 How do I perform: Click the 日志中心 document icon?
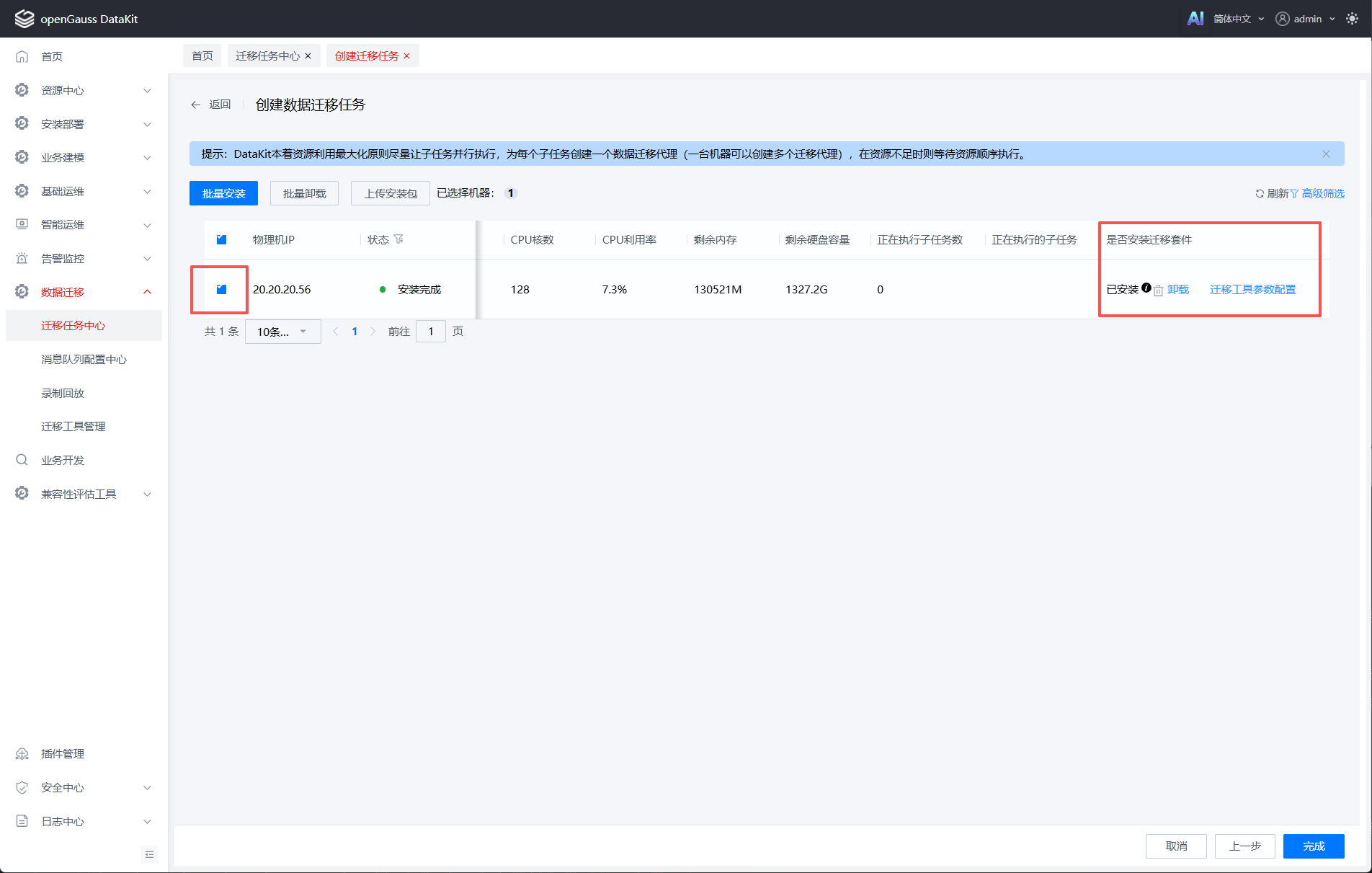coord(22,821)
